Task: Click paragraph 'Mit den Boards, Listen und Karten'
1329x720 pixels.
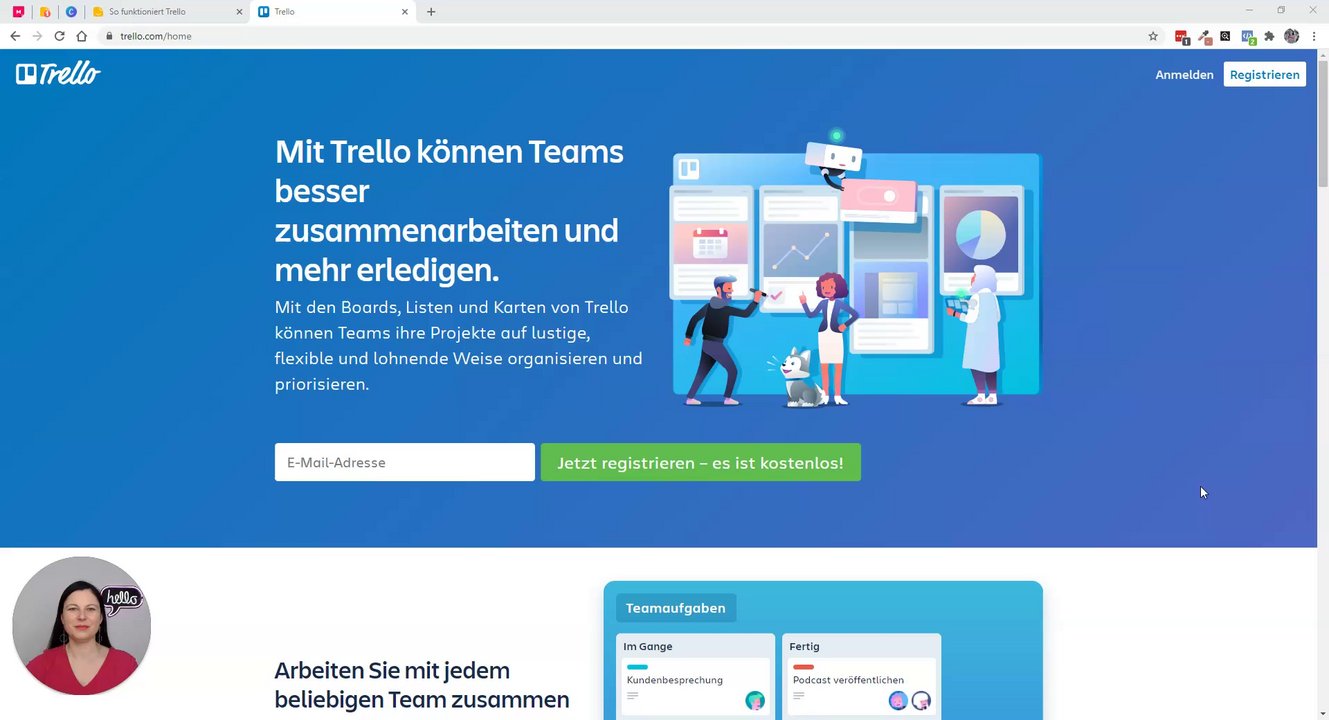Action: (459, 345)
